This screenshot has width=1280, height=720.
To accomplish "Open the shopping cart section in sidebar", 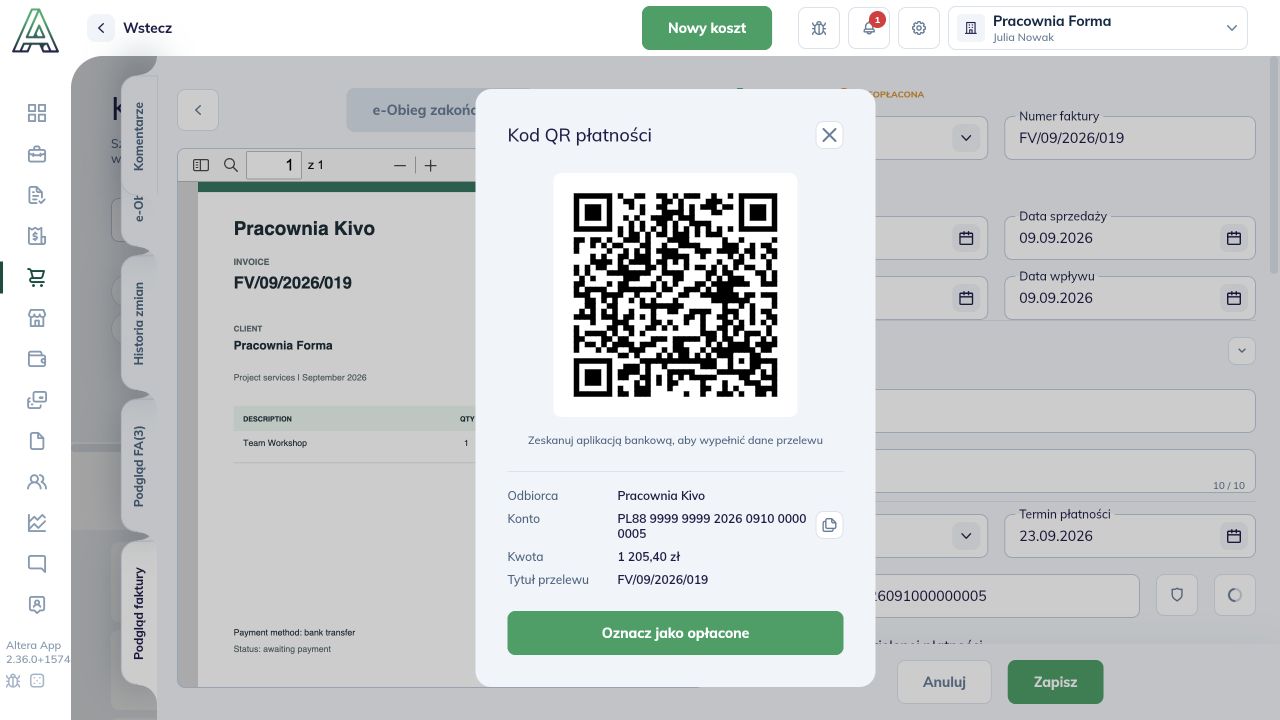I will [37, 277].
